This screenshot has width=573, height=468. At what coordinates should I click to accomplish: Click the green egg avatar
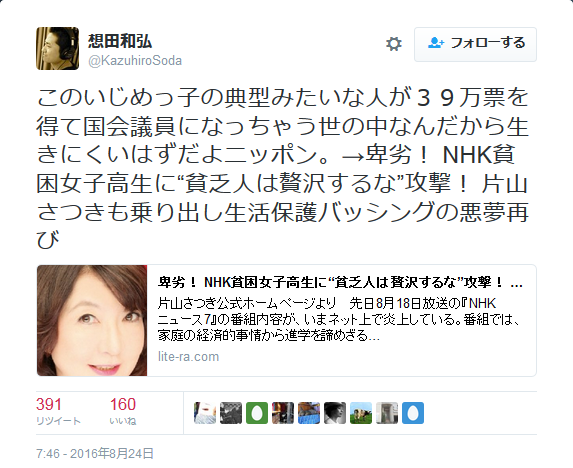(x=257, y=413)
